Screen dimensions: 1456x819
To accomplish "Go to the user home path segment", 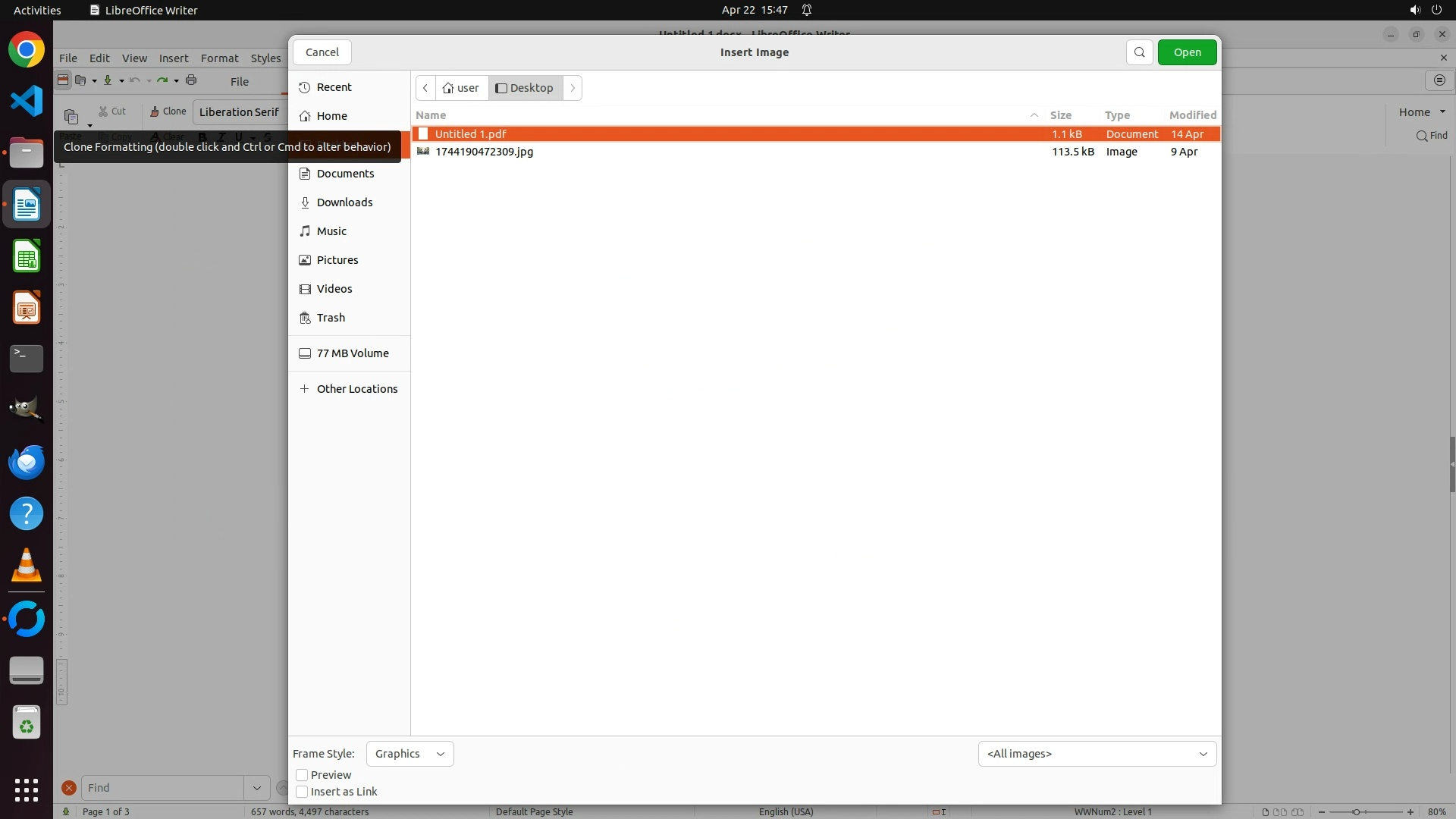I will click(461, 88).
